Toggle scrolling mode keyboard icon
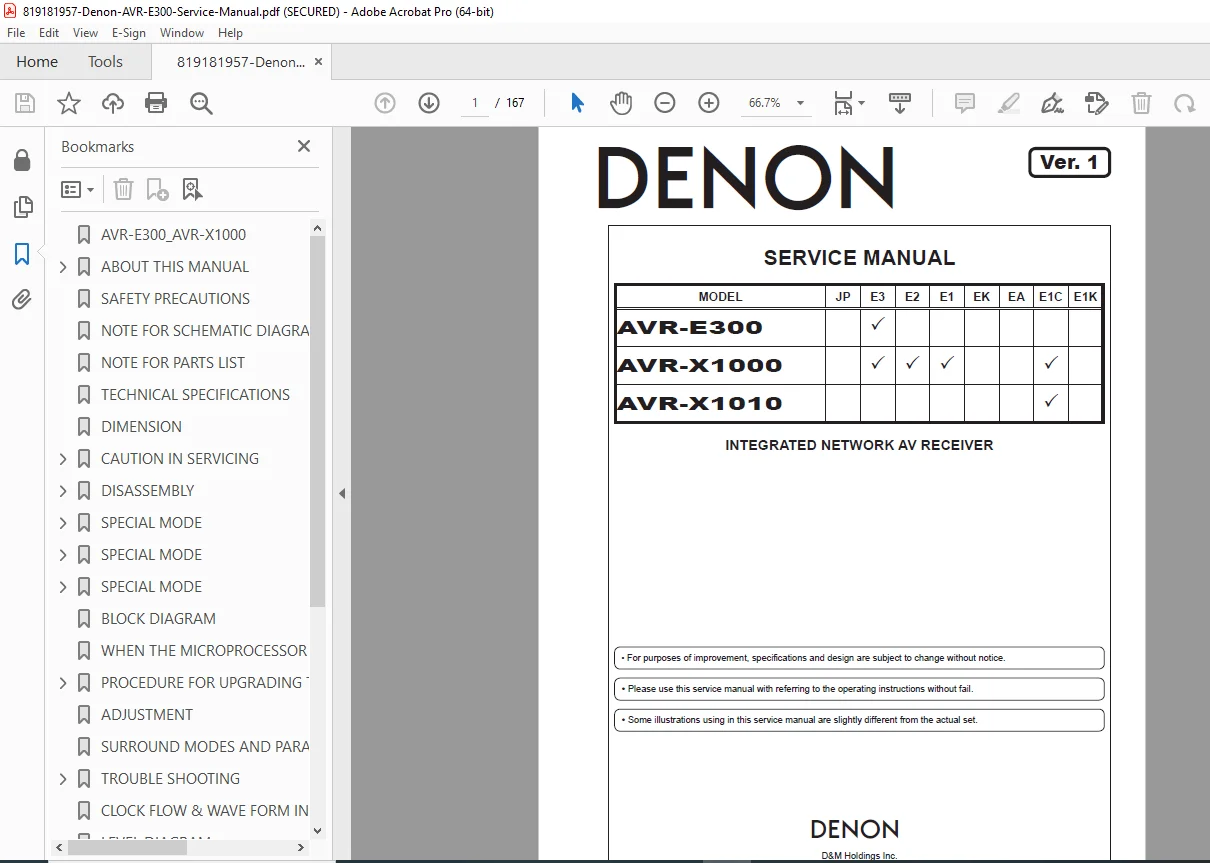This screenshot has height=863, width=1210. tap(900, 103)
